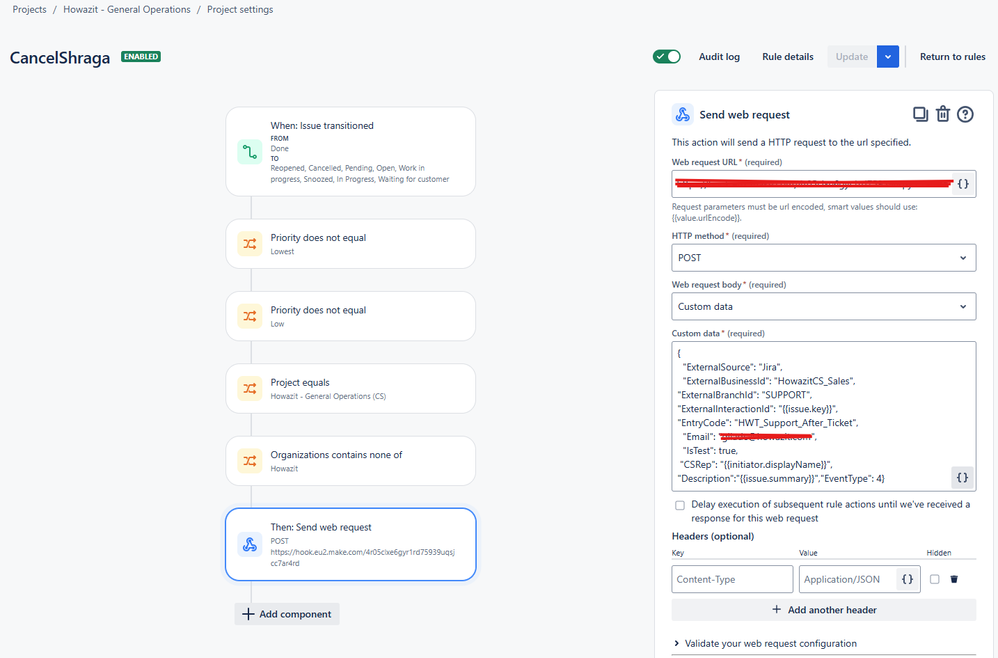Screen dimensions: 998x658
Task: Open Rule details
Action: tap(787, 57)
